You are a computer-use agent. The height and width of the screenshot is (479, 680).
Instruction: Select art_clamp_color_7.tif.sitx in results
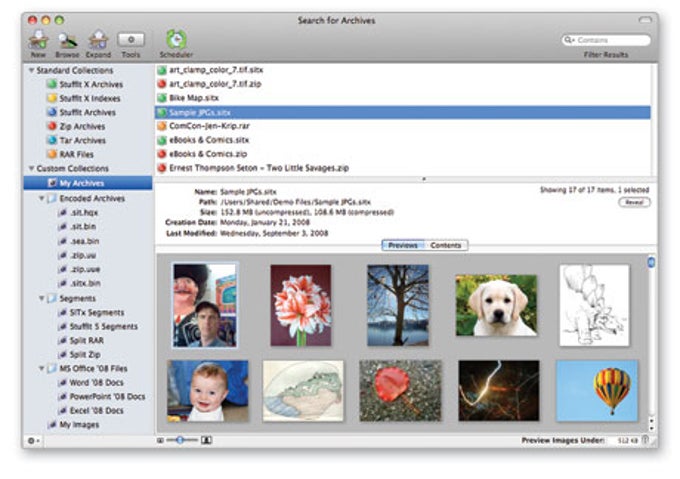pos(402,70)
